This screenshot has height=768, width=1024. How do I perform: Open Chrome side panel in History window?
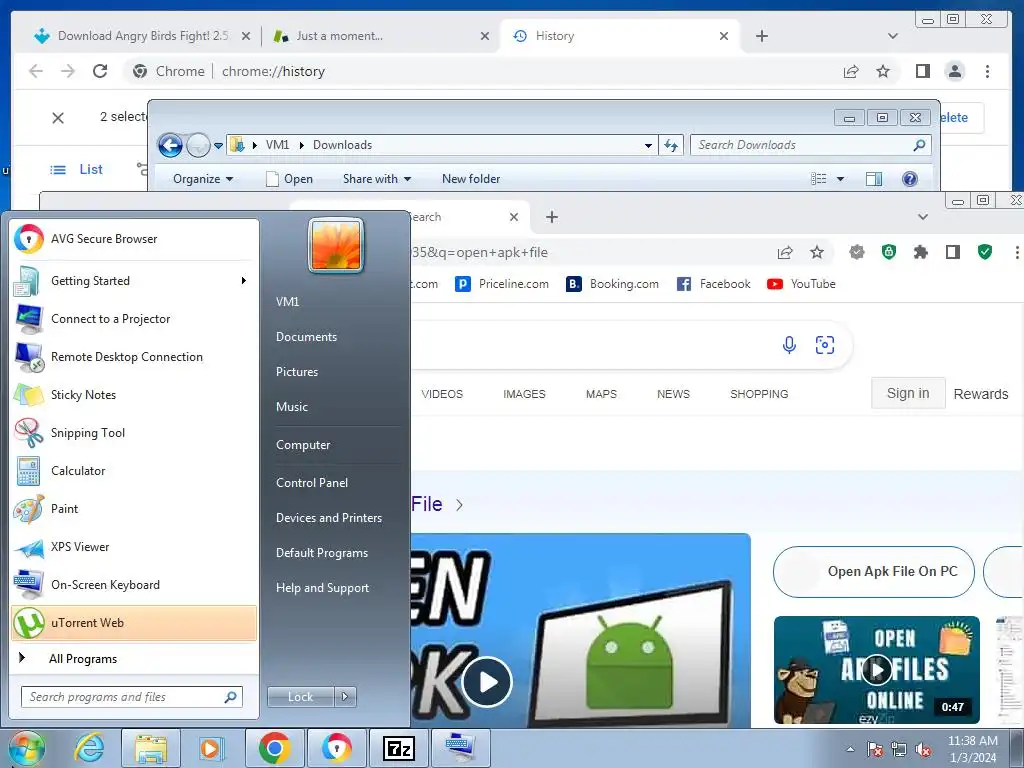[x=922, y=71]
